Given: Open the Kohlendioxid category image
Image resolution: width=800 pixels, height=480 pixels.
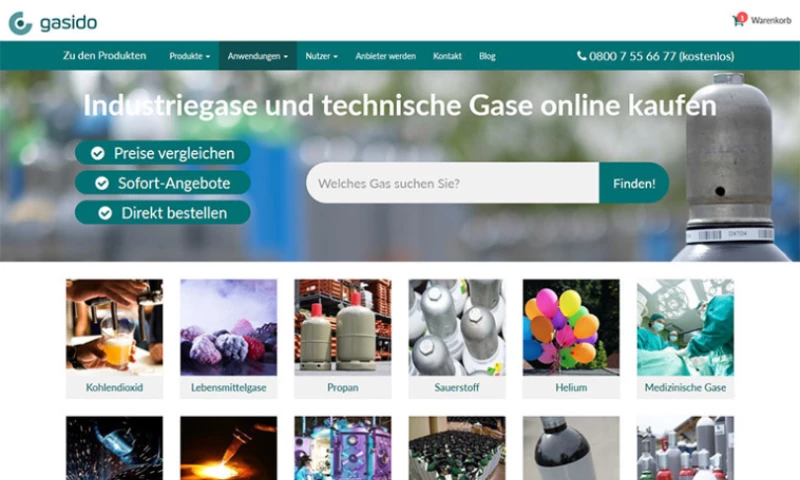Looking at the screenshot, I should pos(114,327).
